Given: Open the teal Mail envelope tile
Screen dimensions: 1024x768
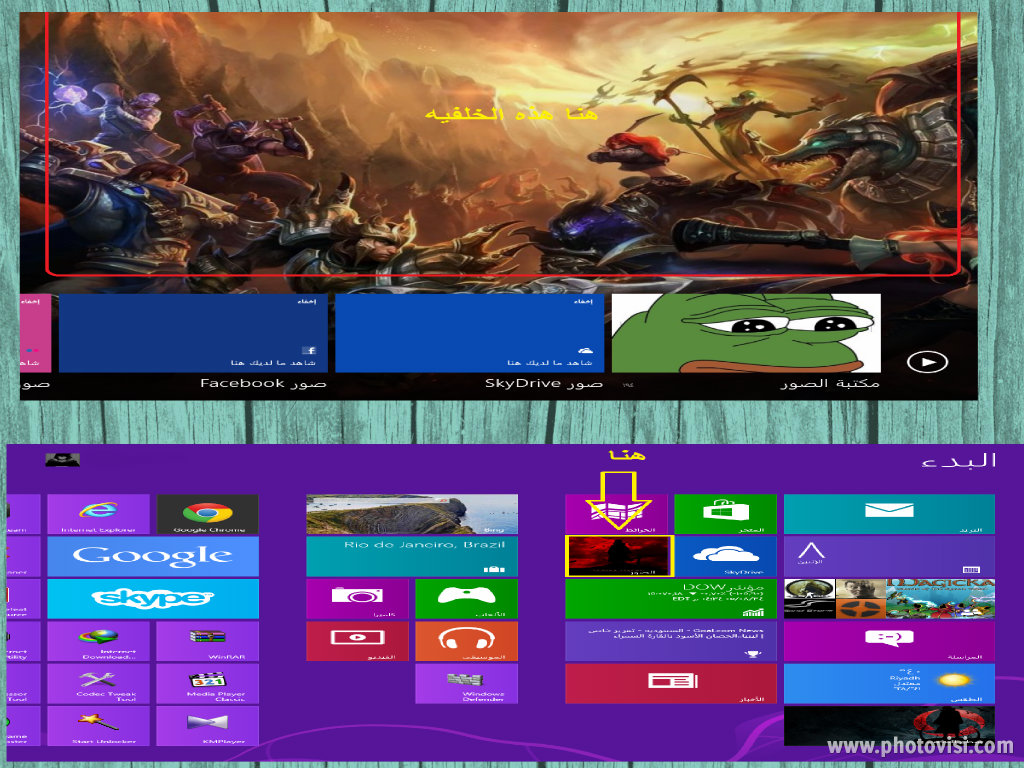Looking at the screenshot, I should [x=889, y=515].
